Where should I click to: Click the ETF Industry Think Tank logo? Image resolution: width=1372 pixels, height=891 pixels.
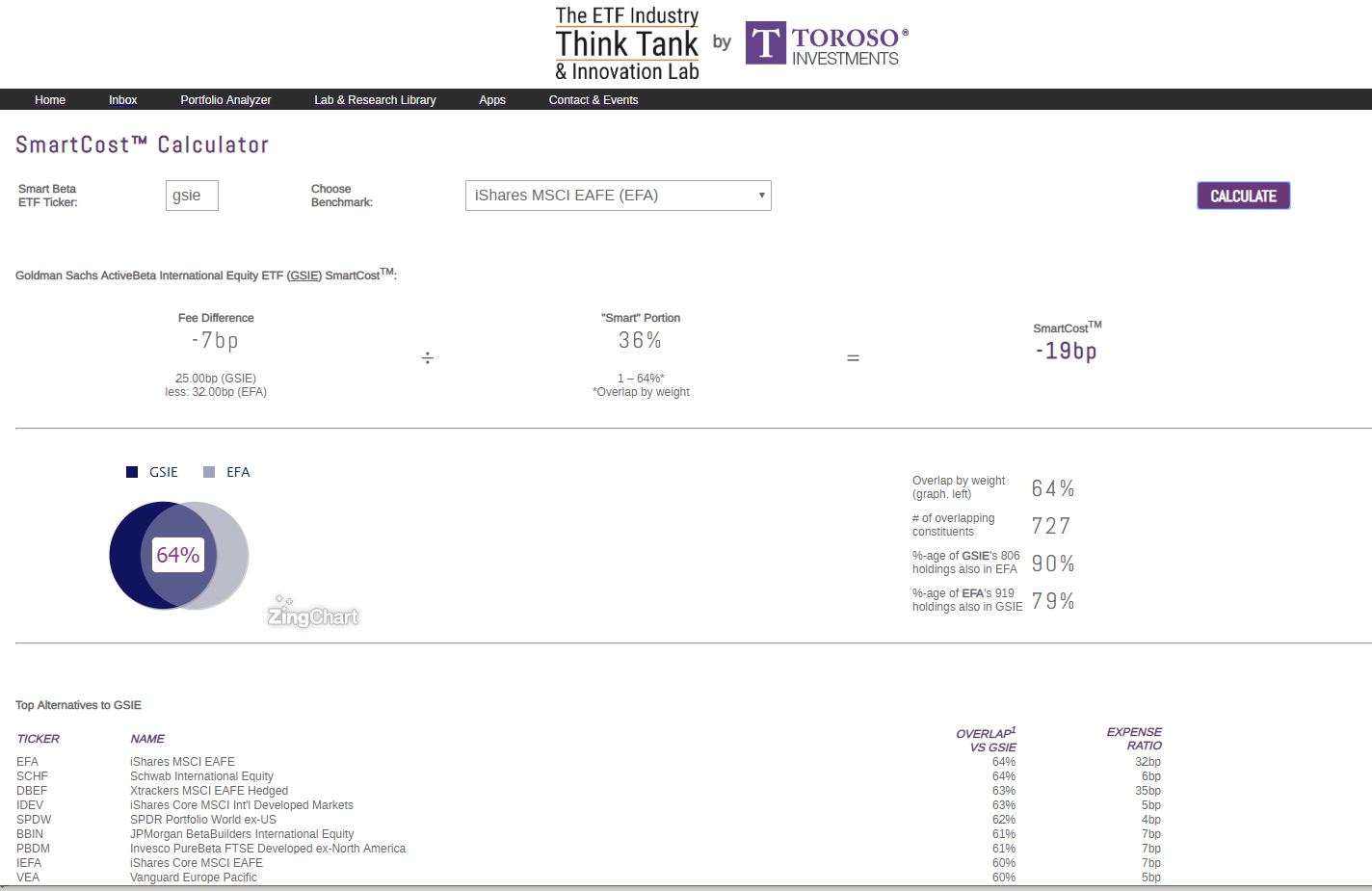point(627,43)
